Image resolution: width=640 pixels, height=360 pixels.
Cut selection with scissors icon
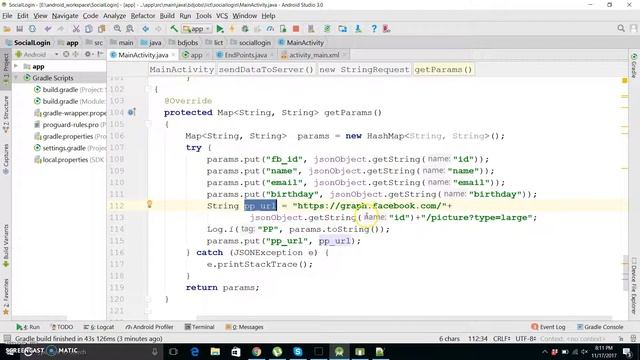pos(76,29)
